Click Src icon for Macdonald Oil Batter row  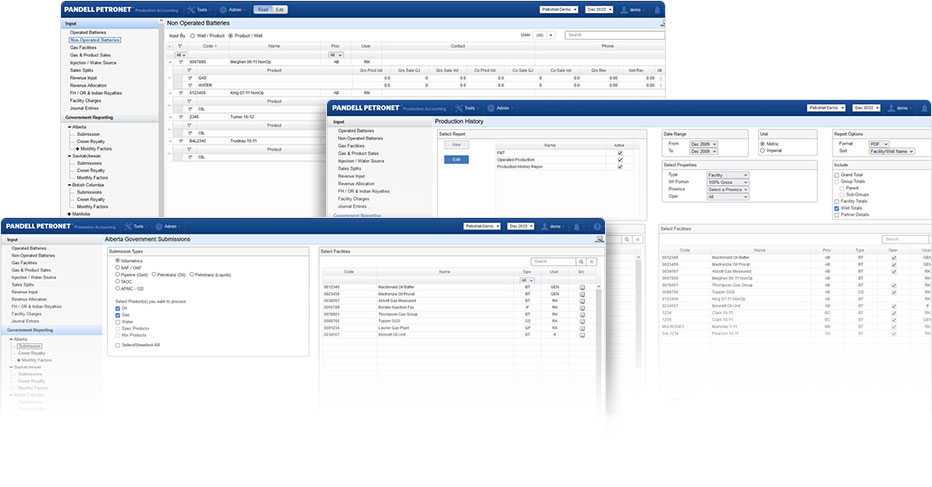(582, 287)
